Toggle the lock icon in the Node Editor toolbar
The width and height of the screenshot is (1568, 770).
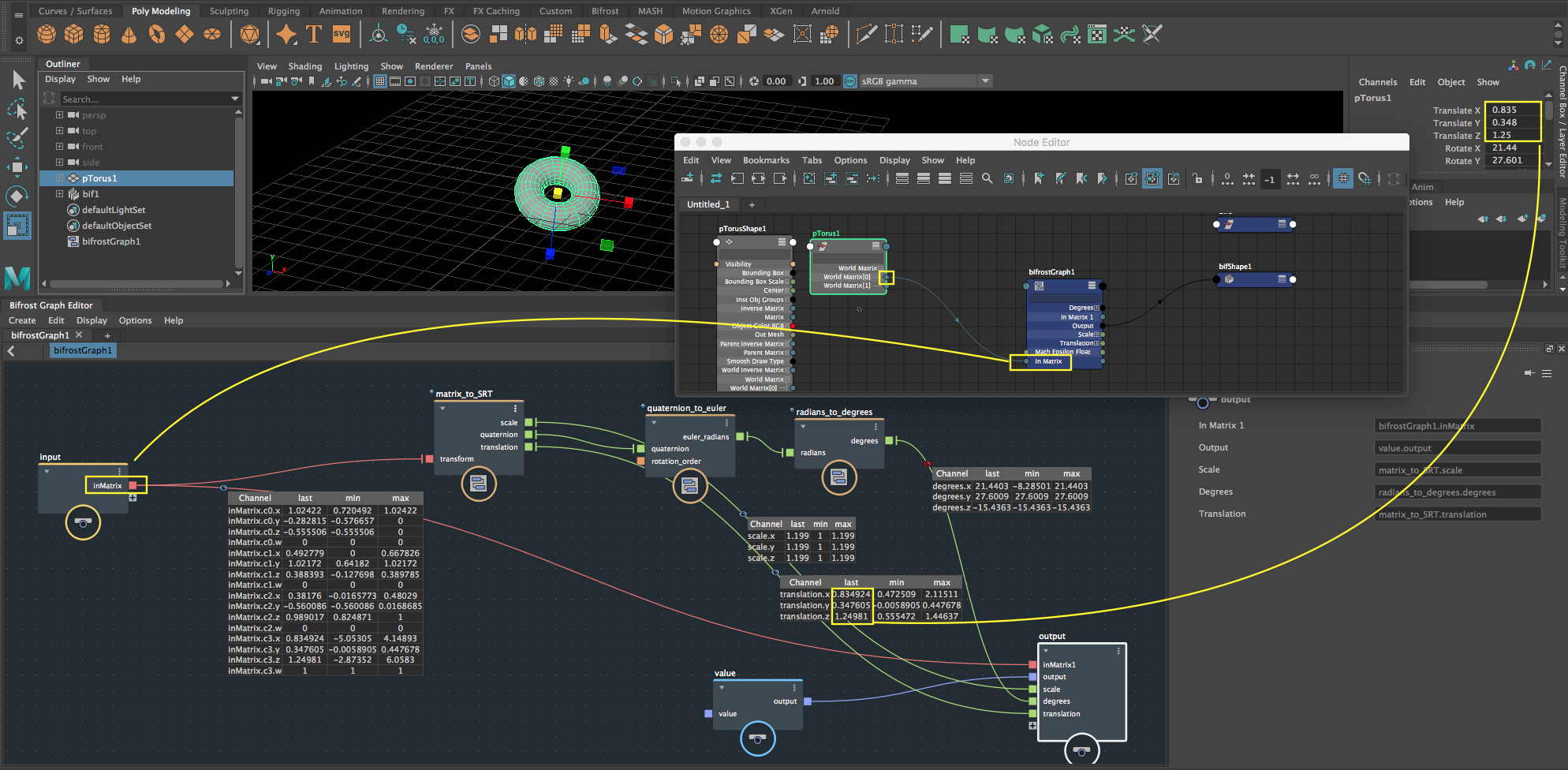1197,179
